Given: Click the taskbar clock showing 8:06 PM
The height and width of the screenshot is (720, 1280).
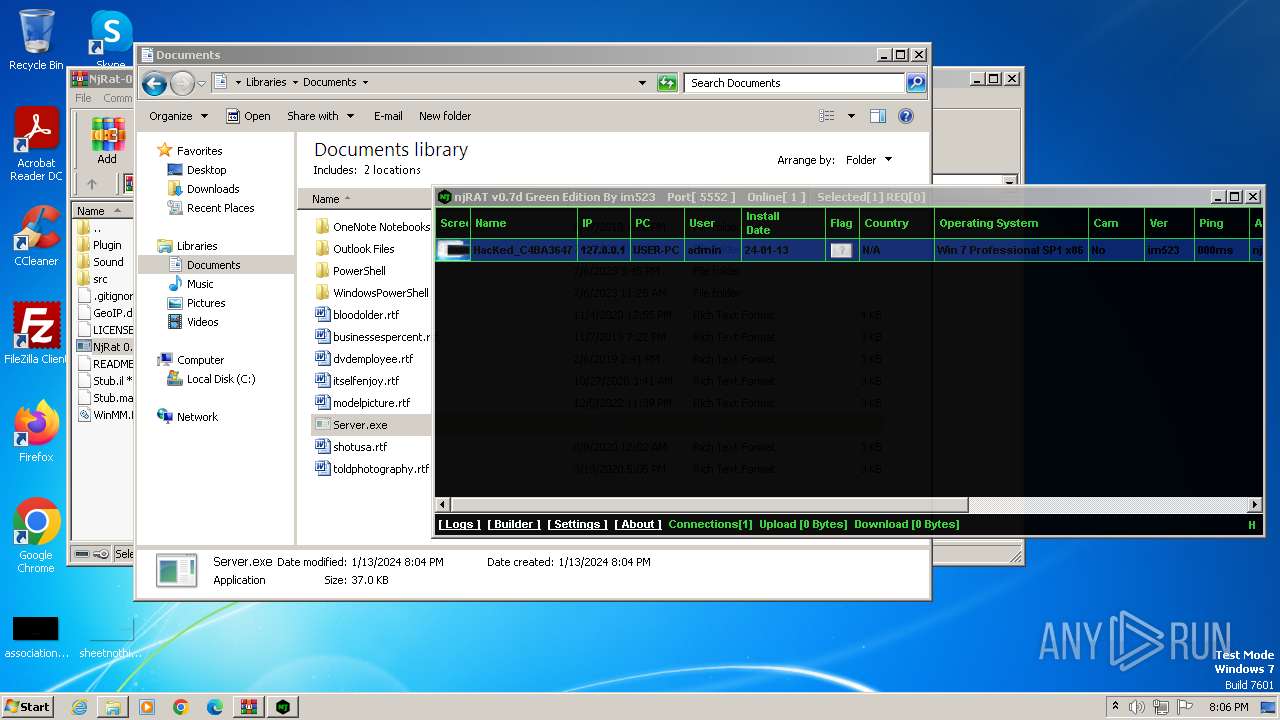Looking at the screenshot, I should click(x=1228, y=707).
